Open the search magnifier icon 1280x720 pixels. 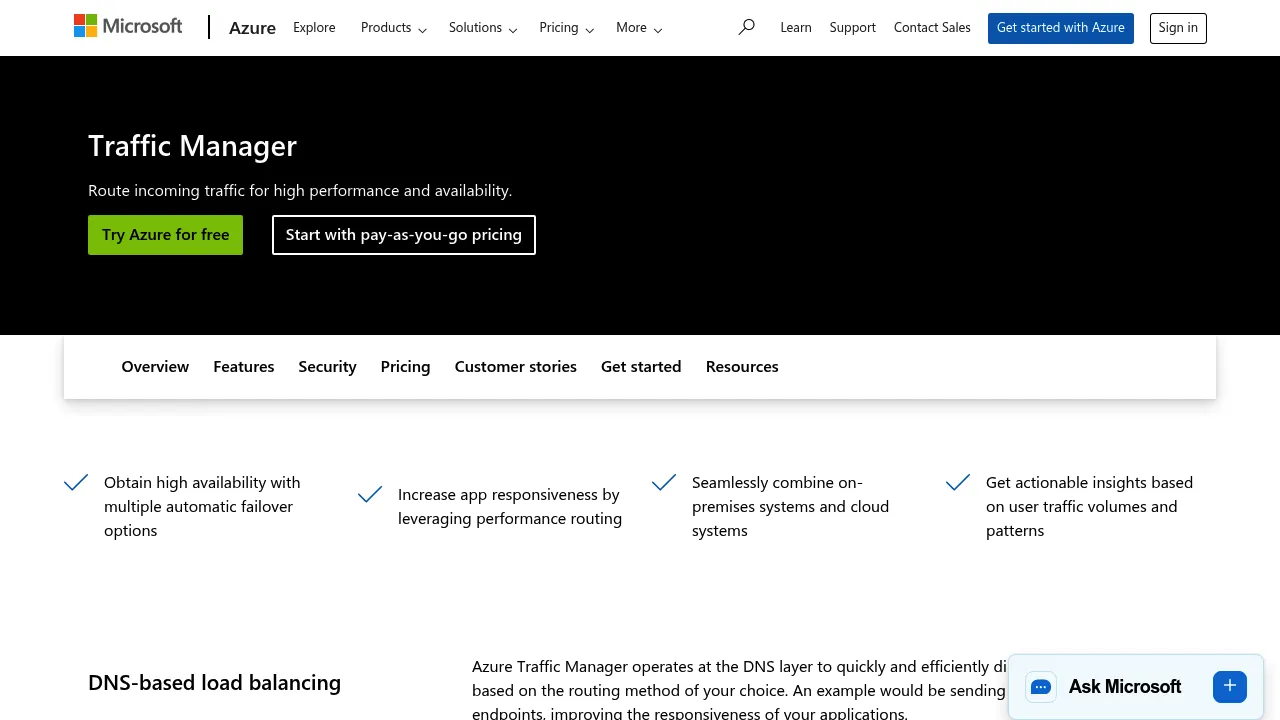[x=746, y=27]
